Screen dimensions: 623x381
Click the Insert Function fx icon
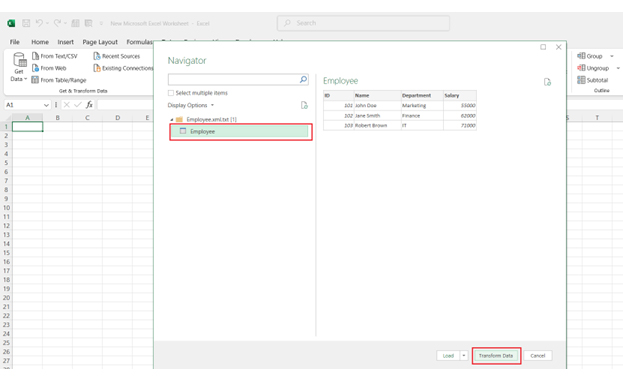89,105
